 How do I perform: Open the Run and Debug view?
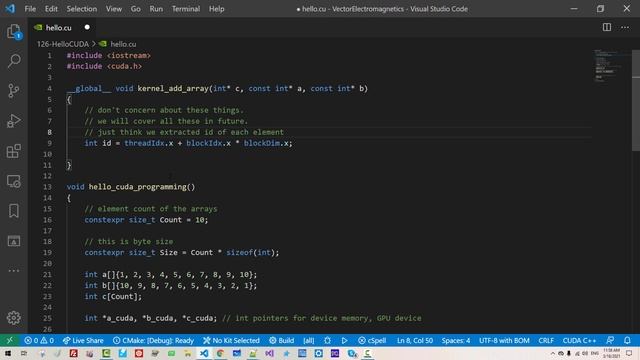14,121
